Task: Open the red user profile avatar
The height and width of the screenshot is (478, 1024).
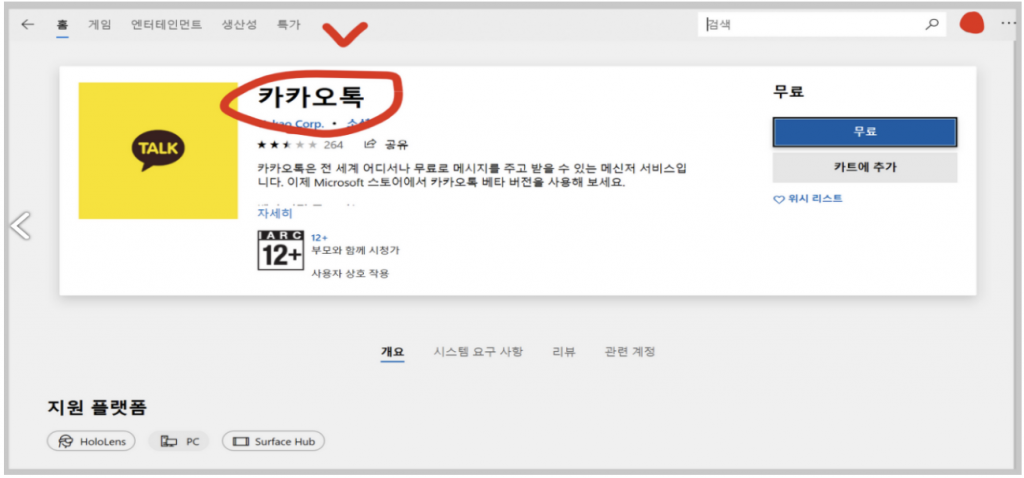Action: pos(972,24)
